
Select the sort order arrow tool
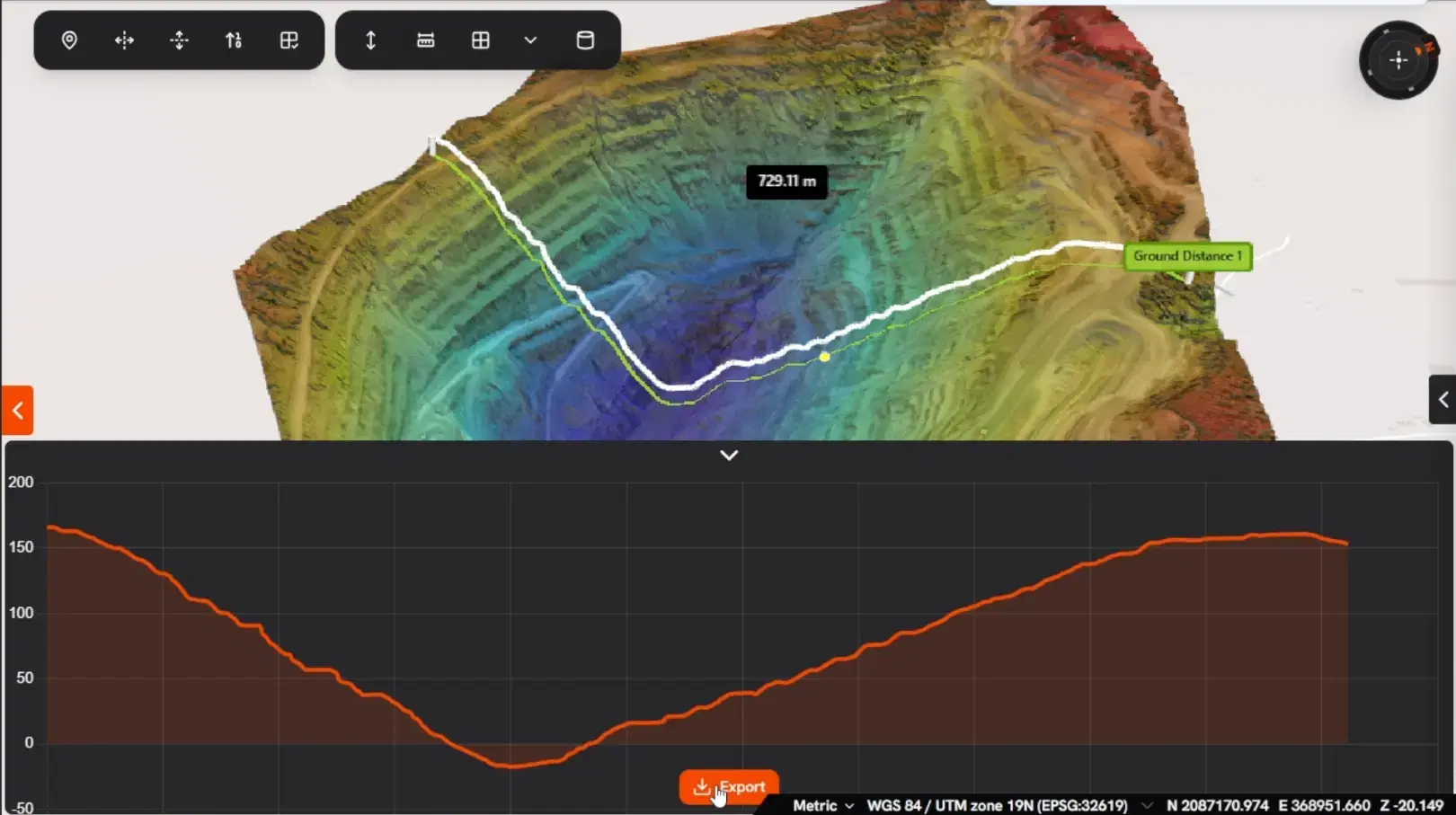coord(234,40)
